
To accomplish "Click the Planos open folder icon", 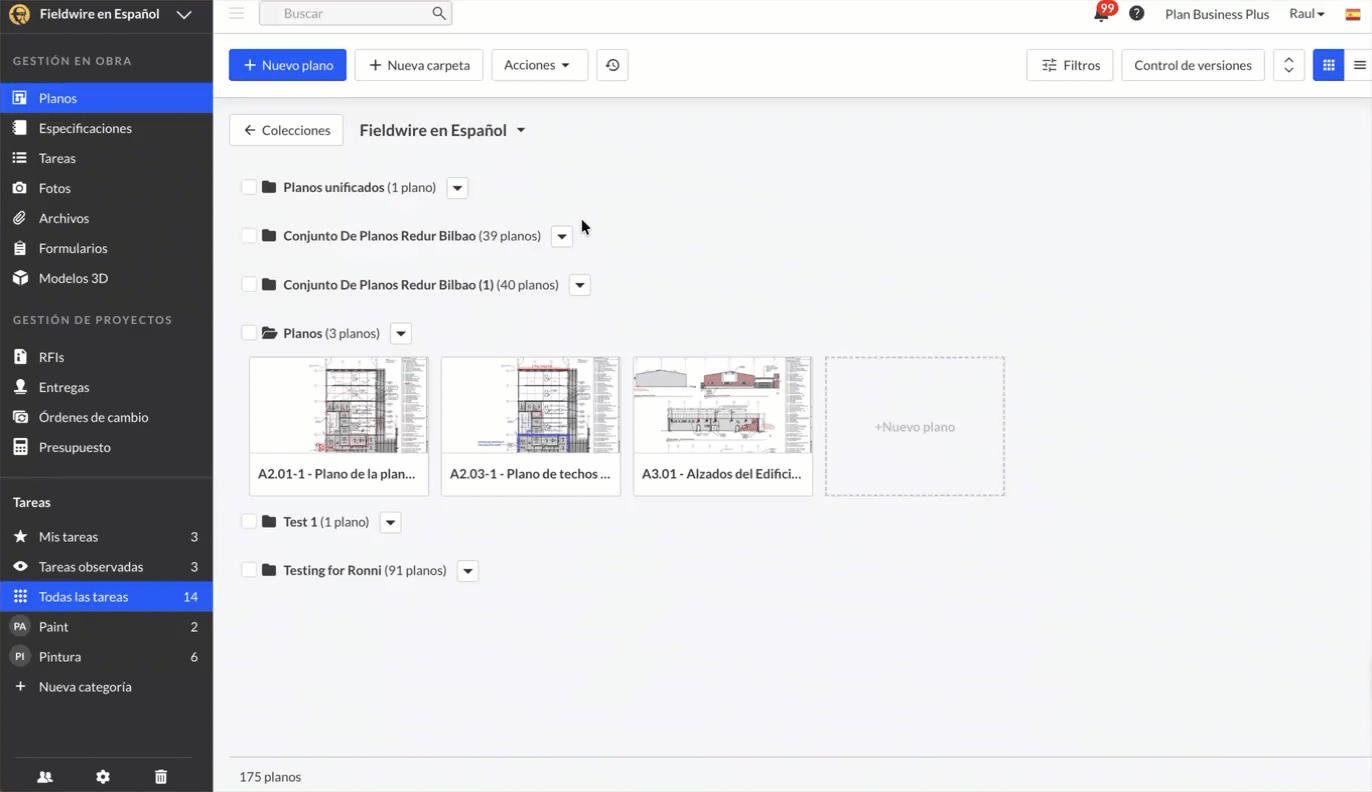I will [269, 333].
